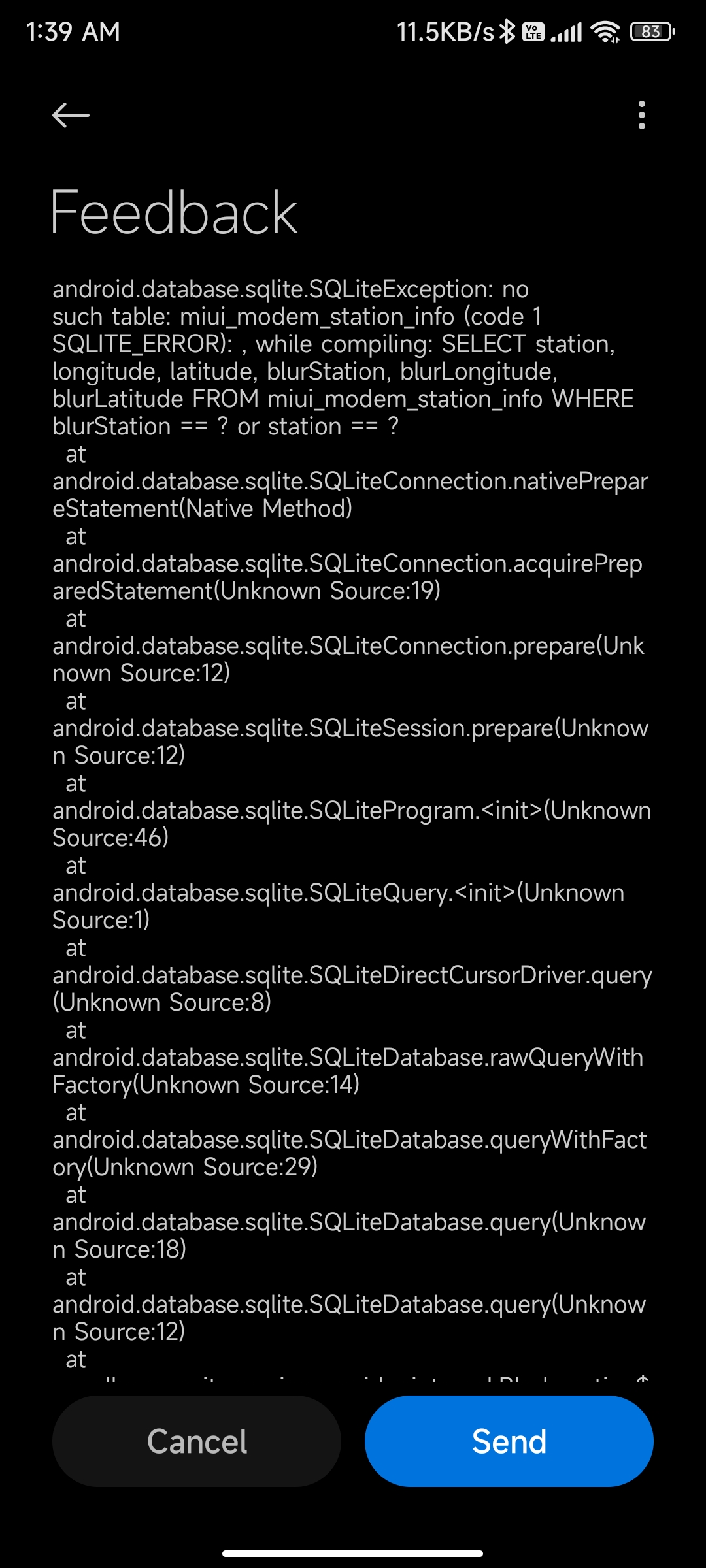
Task: Tap the VoLTE indicator icon
Action: (x=533, y=31)
